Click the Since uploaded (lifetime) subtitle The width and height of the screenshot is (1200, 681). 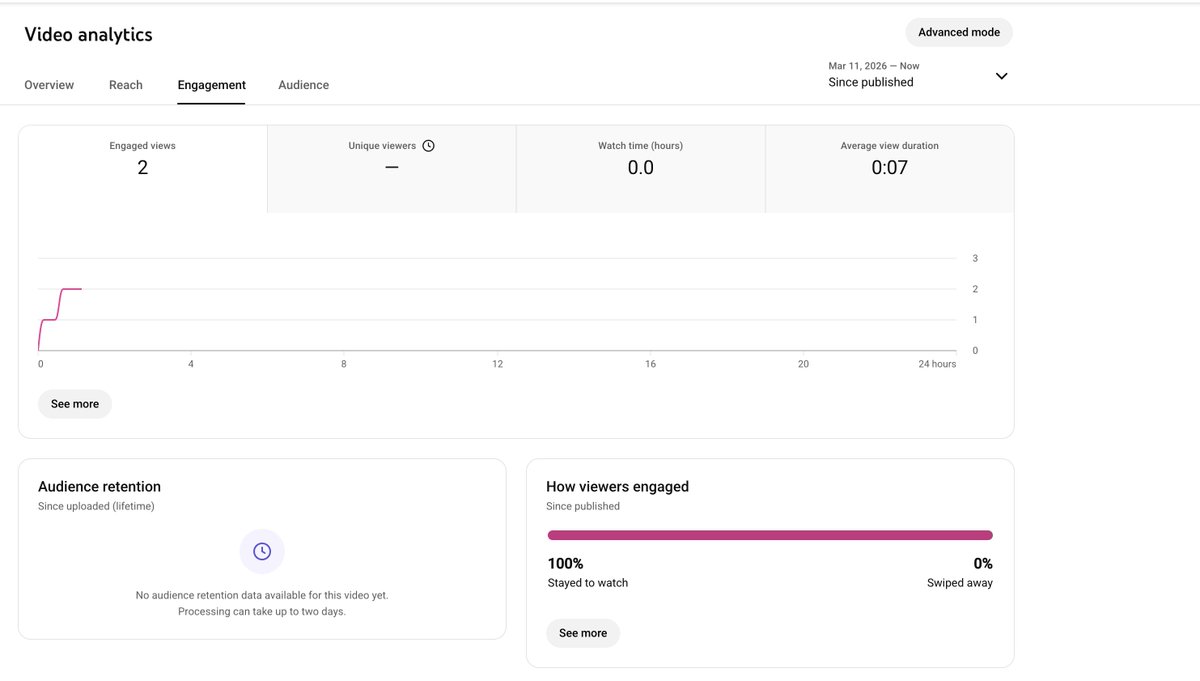96,506
